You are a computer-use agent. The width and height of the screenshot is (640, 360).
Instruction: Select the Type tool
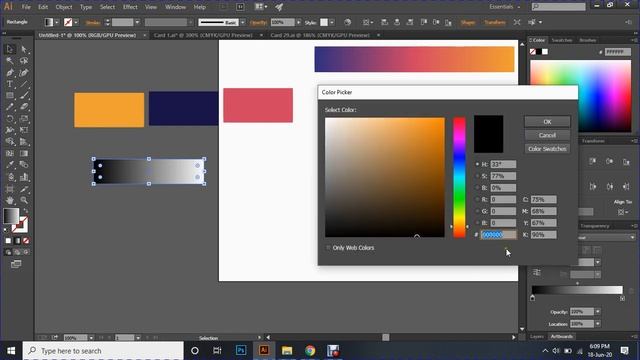[x=10, y=84]
